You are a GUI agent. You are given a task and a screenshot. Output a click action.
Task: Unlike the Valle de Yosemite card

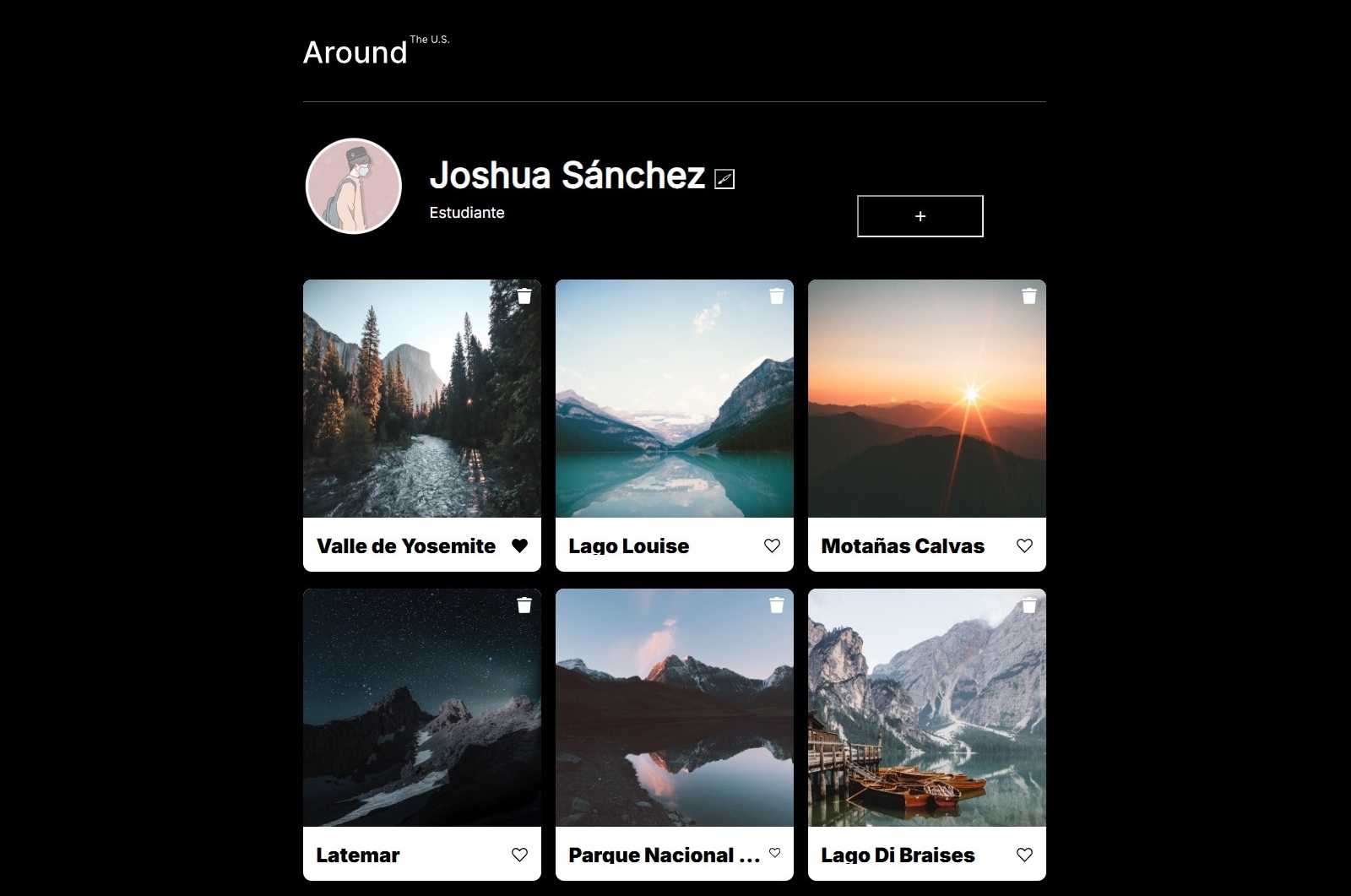click(x=519, y=546)
